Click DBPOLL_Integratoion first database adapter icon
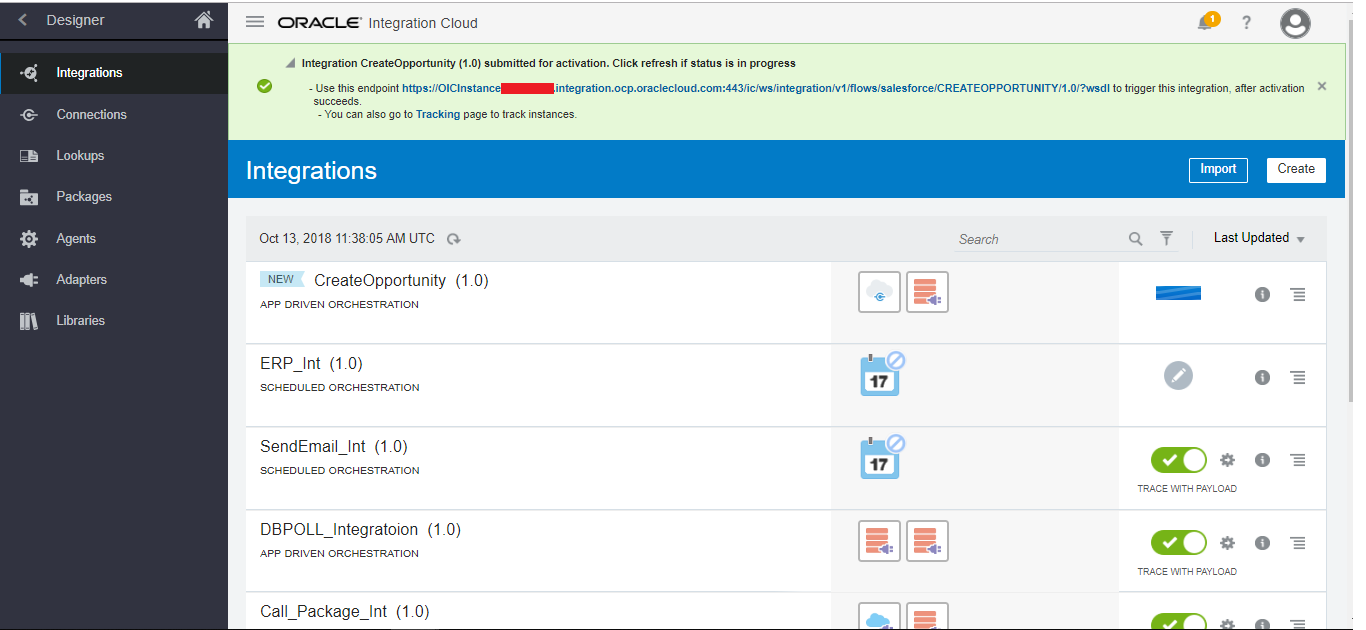 [879, 541]
